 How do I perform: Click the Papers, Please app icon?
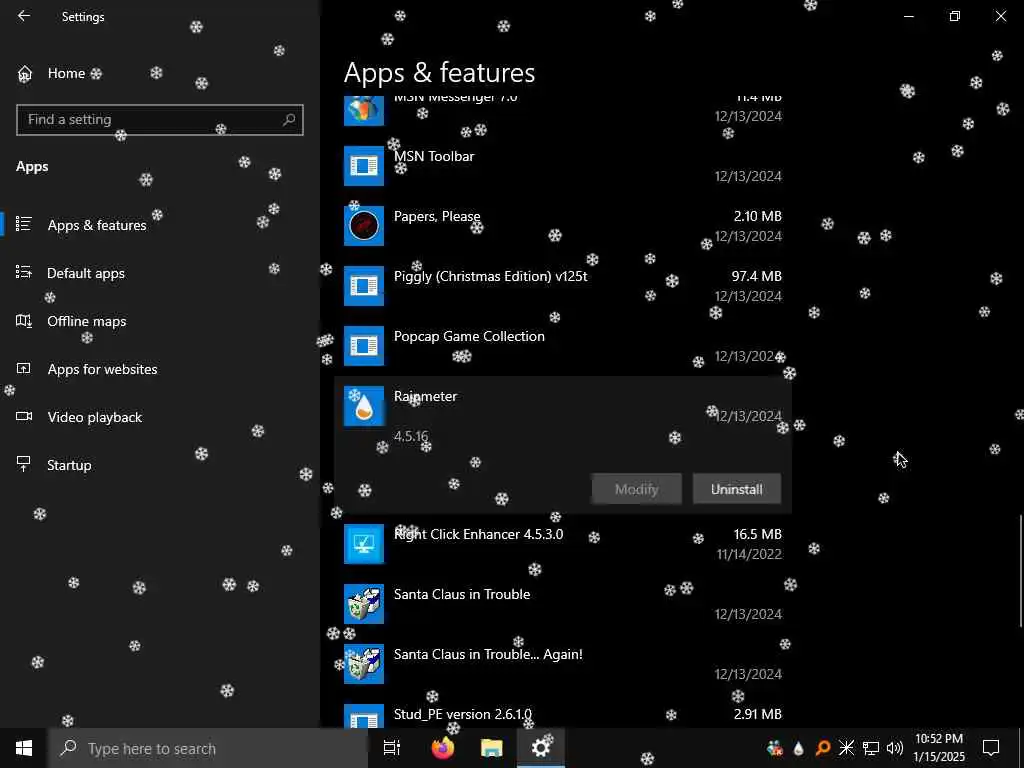tap(364, 226)
